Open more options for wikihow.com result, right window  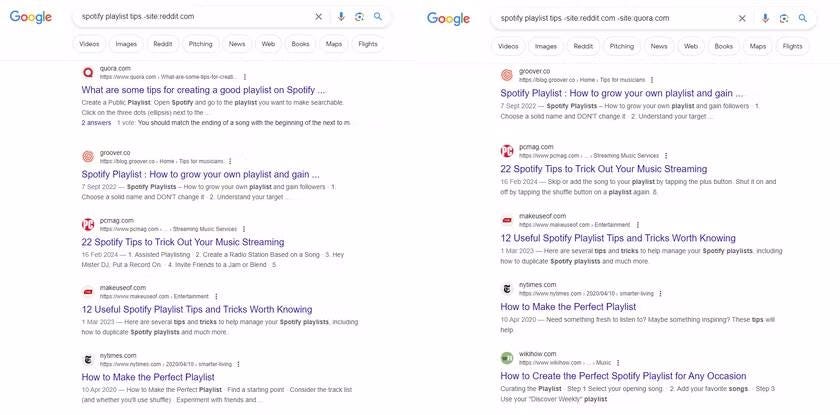click(618, 363)
